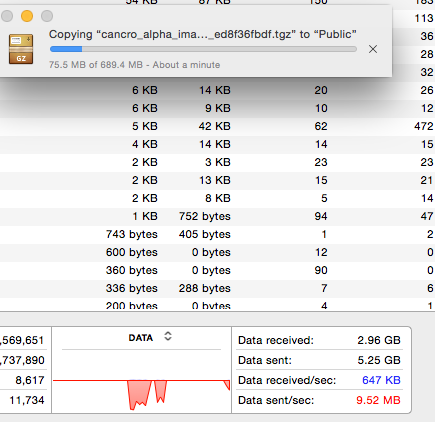The height and width of the screenshot is (422, 435).
Task: Select the row showing 743 bytes sent
Action: click(217, 234)
